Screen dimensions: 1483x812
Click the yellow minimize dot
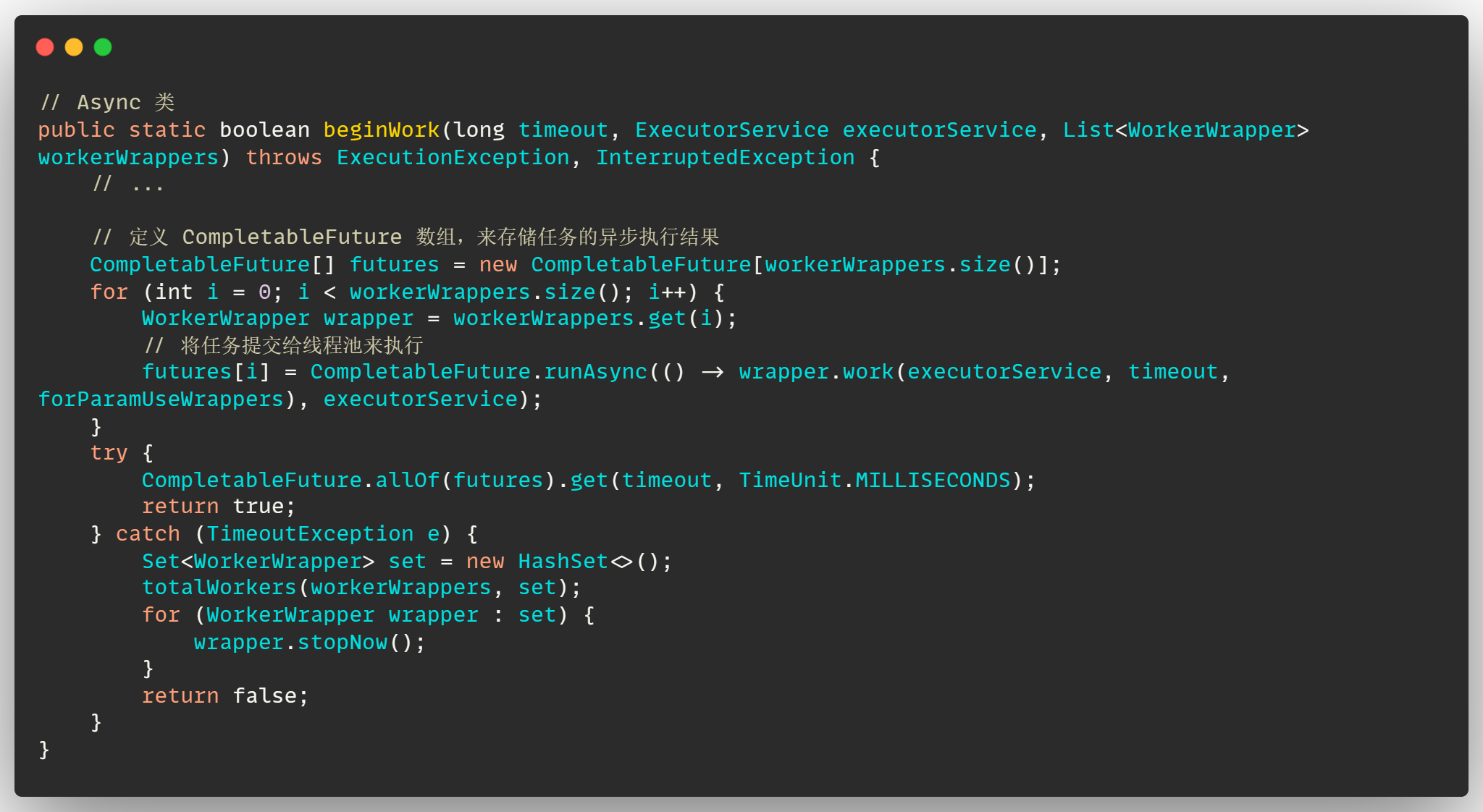74,47
